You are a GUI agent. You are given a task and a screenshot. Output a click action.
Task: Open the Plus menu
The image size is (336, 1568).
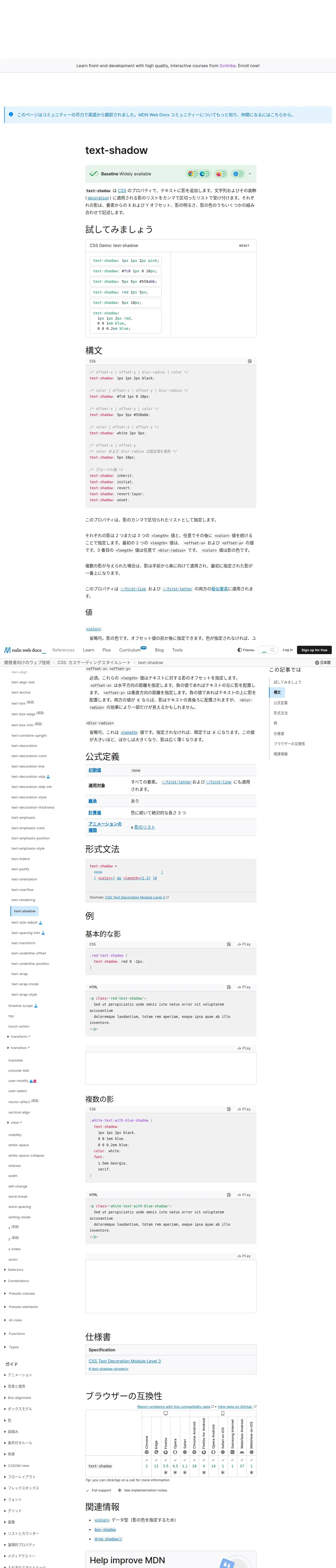click(x=107, y=650)
